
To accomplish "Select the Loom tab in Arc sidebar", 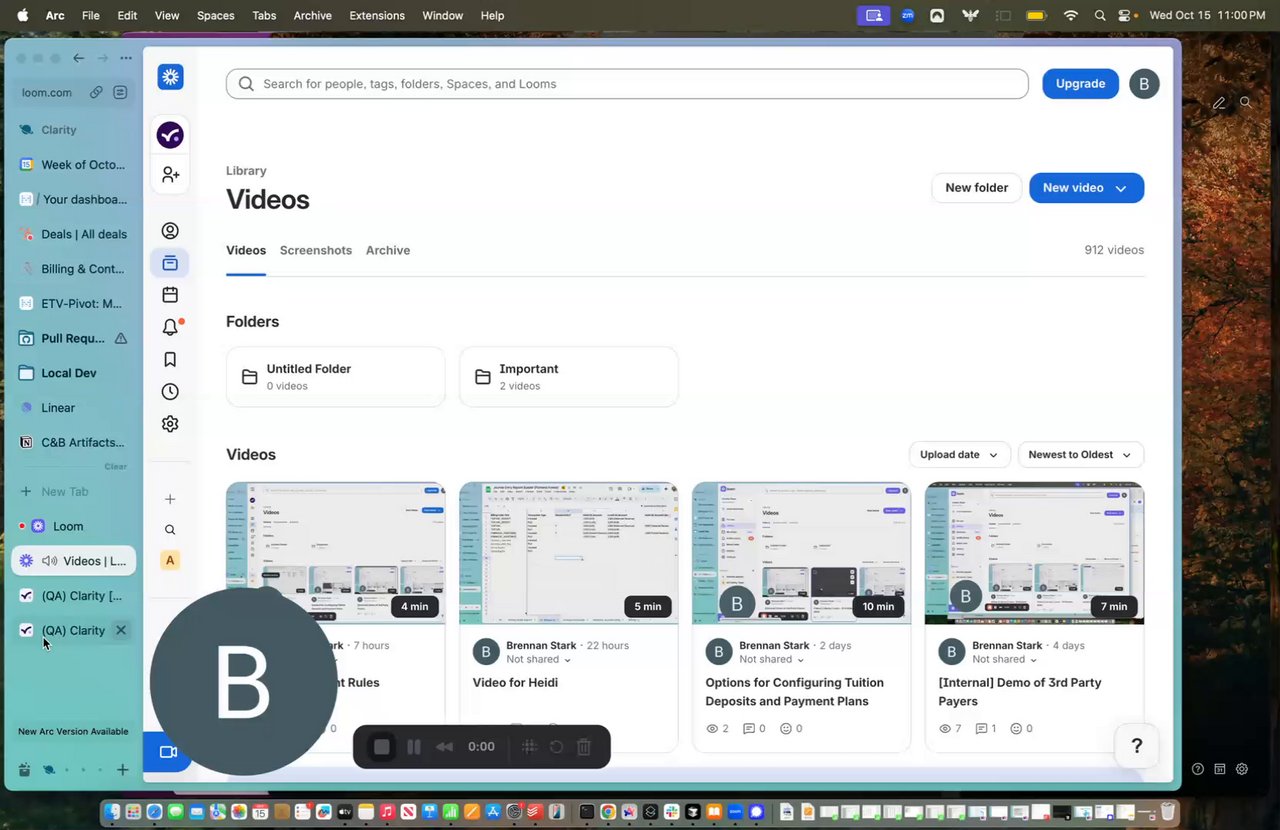I will pyautogui.click(x=73, y=526).
